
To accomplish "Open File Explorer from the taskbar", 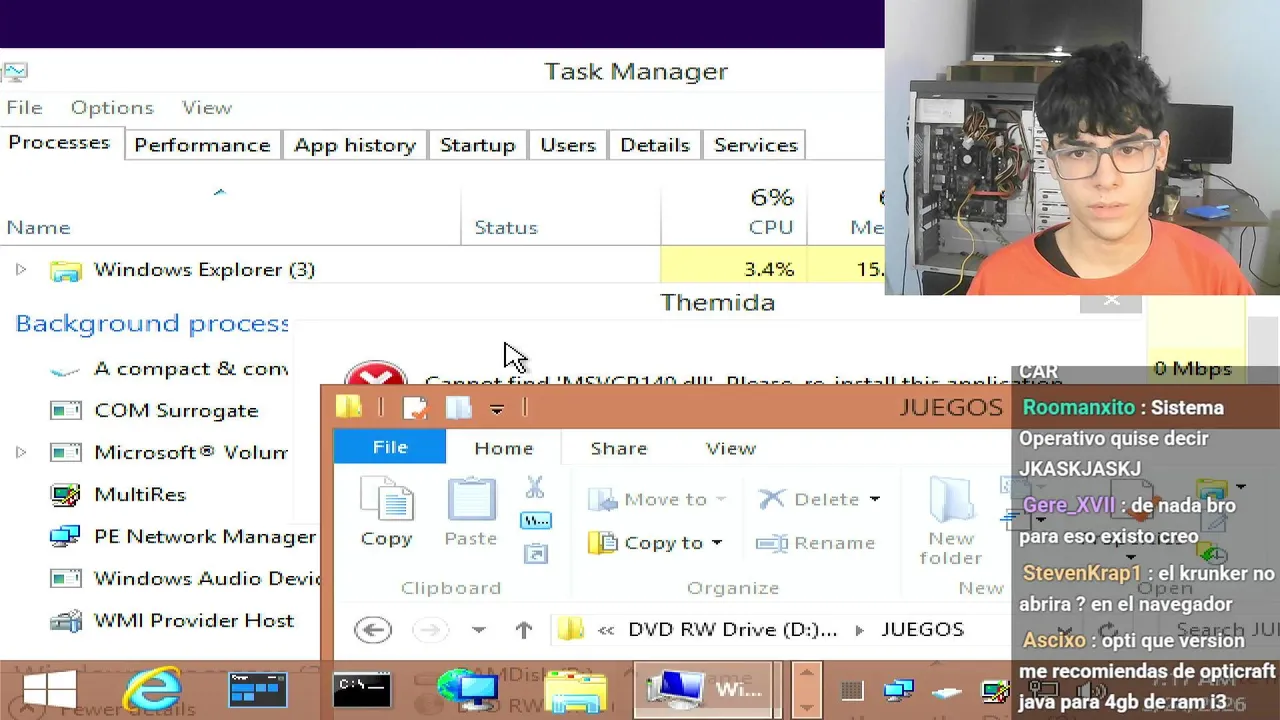I will pos(575,691).
